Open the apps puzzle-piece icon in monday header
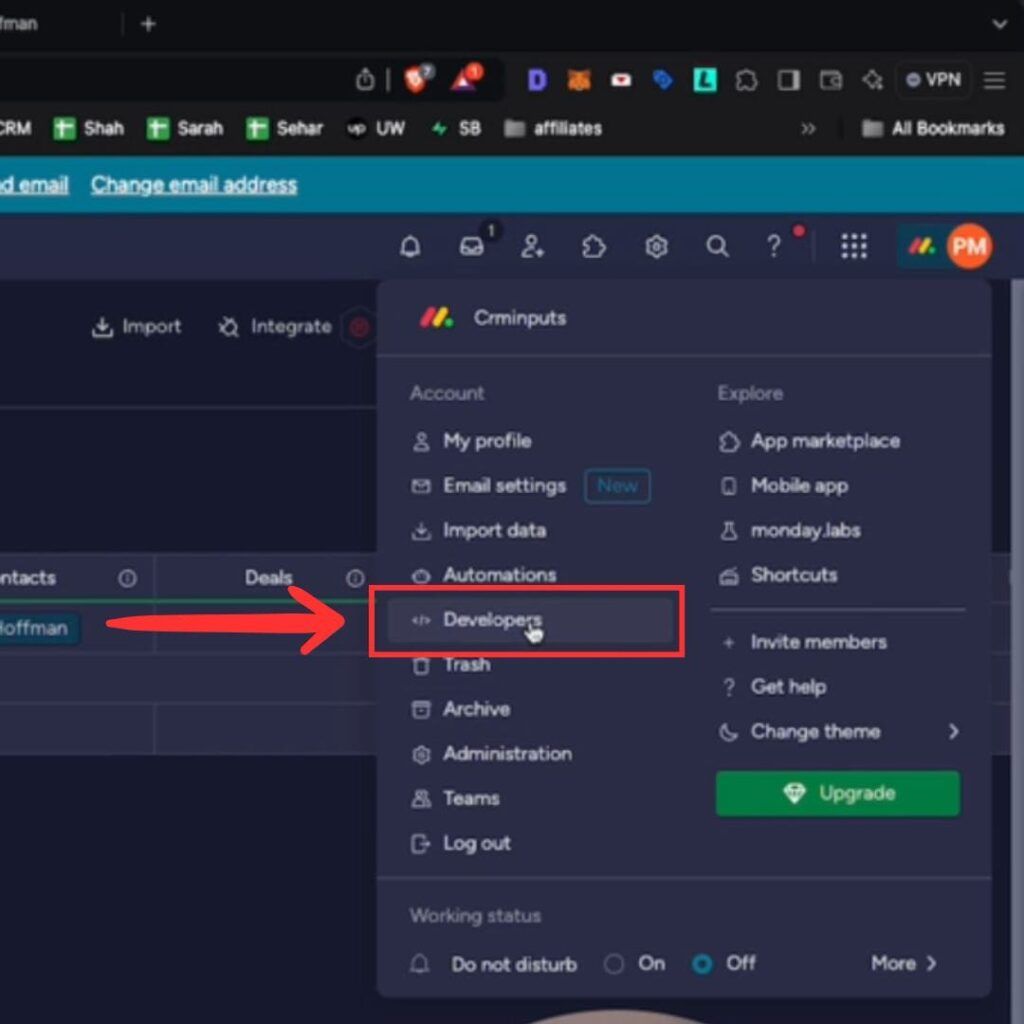Image resolution: width=1024 pixels, height=1024 pixels. point(594,247)
